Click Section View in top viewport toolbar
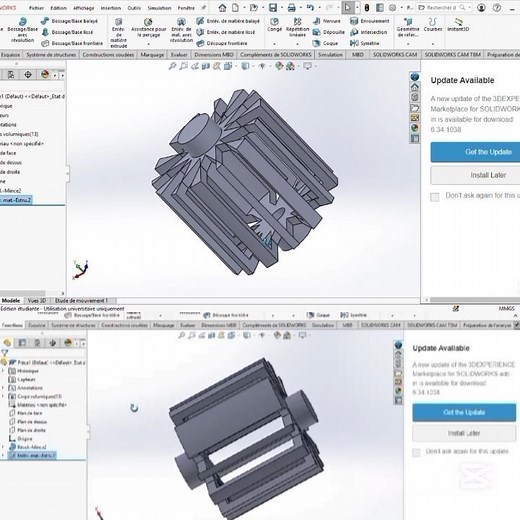Image resolution: width=520 pixels, height=520 pixels. click(x=206, y=66)
